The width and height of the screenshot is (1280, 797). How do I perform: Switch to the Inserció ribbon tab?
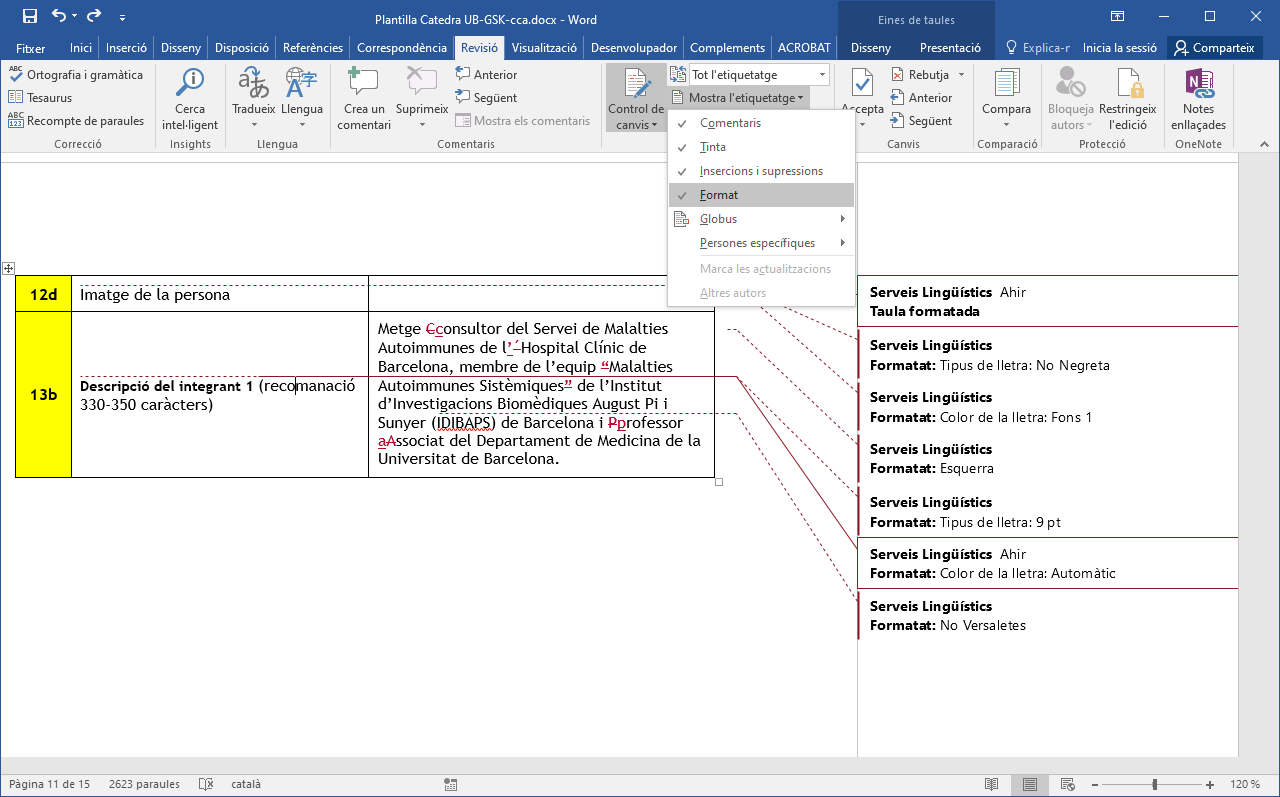pos(126,48)
